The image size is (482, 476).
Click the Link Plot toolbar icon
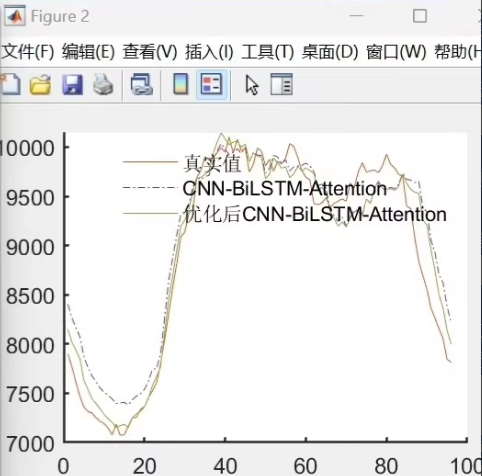(x=142, y=85)
